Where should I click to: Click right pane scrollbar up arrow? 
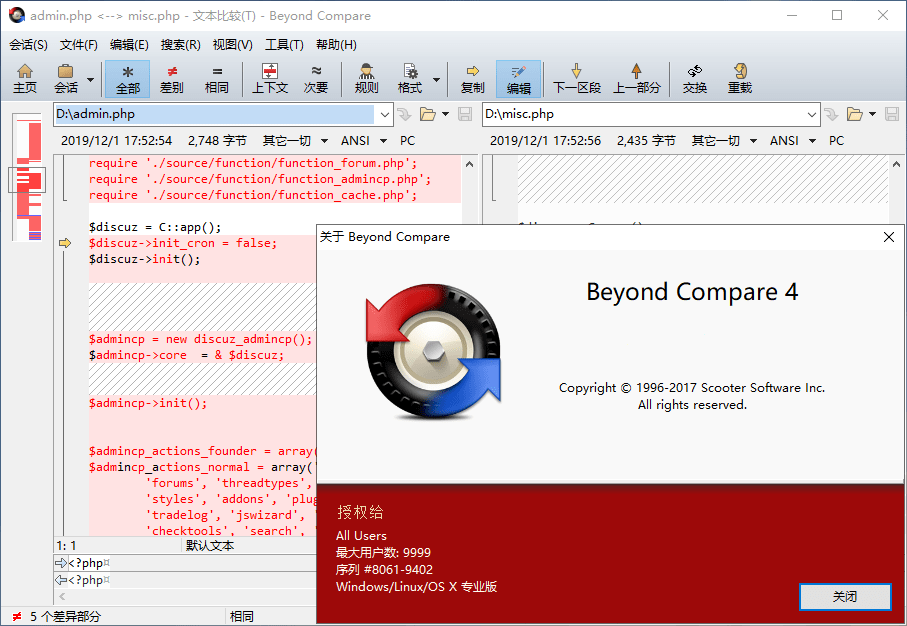point(897,164)
